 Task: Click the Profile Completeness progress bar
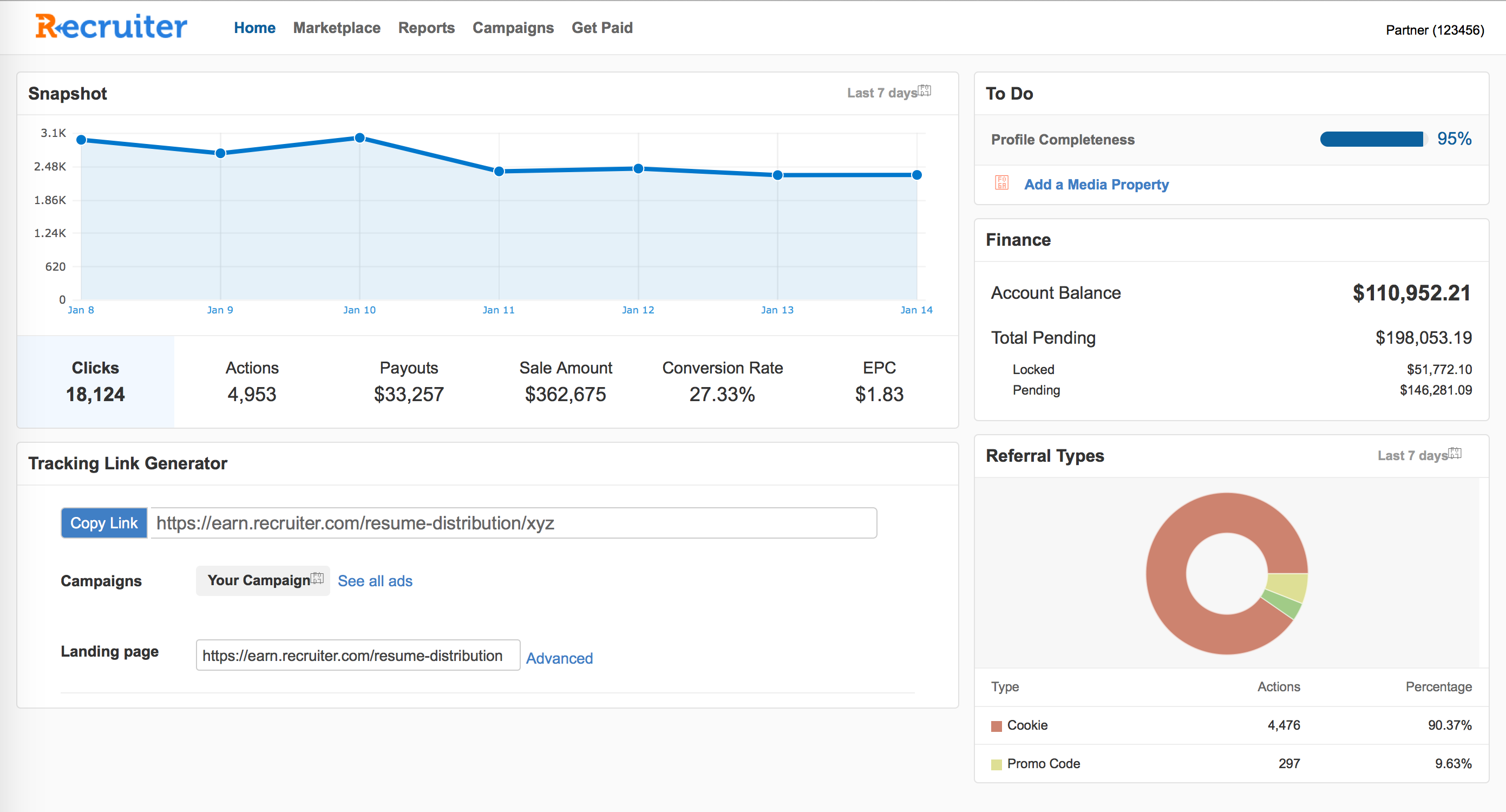[x=1371, y=139]
